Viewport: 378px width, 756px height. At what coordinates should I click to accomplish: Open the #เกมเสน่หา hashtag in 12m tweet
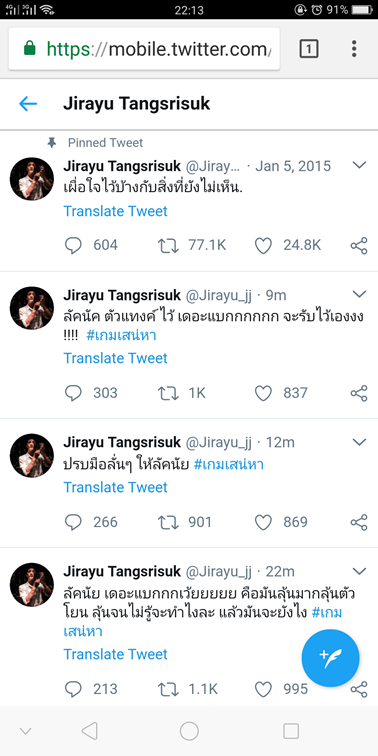tap(229, 465)
